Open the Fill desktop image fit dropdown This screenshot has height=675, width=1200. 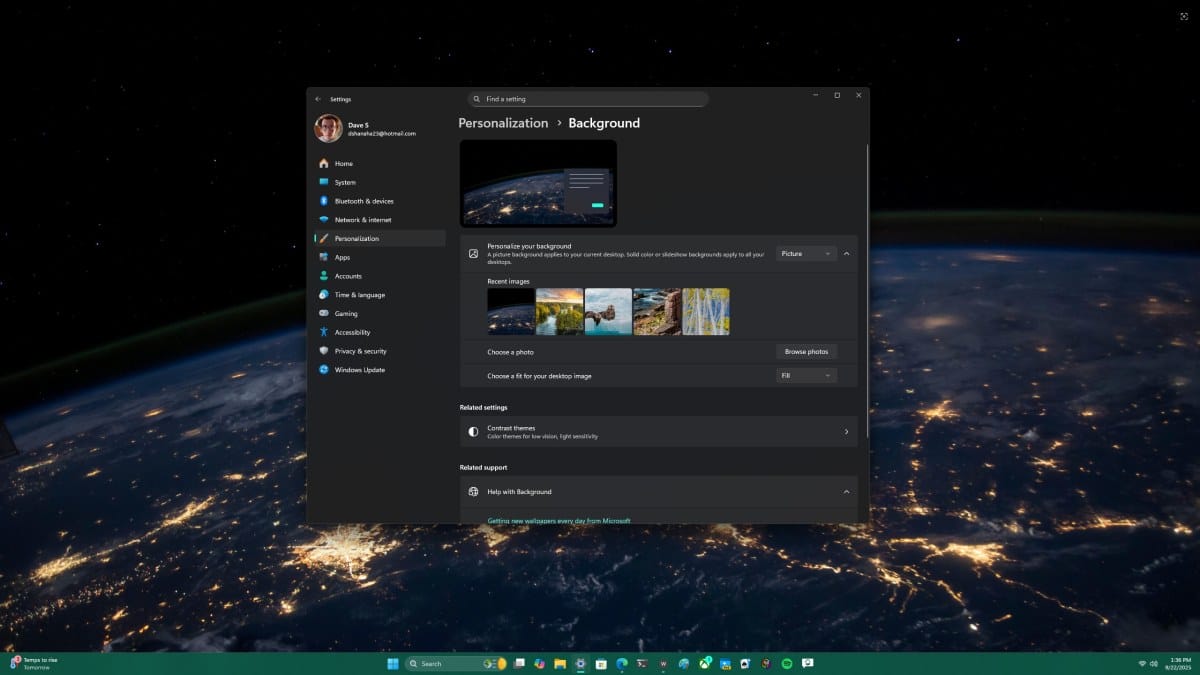pyautogui.click(x=805, y=374)
